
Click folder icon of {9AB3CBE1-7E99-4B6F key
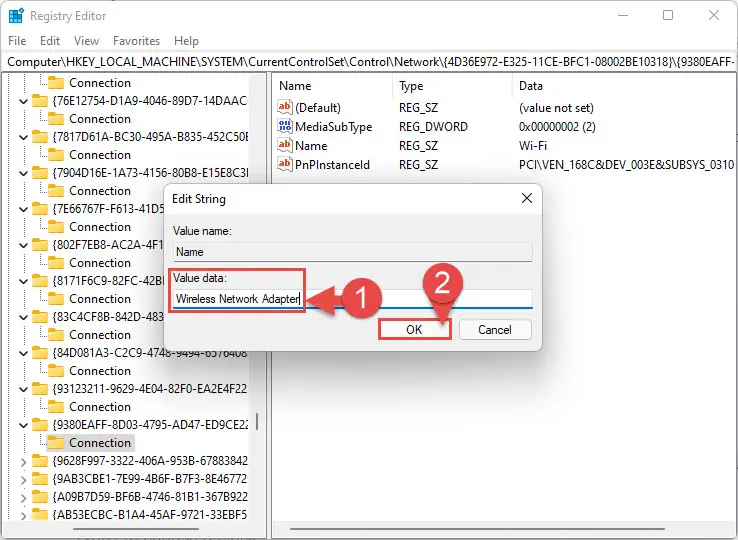click(40, 479)
